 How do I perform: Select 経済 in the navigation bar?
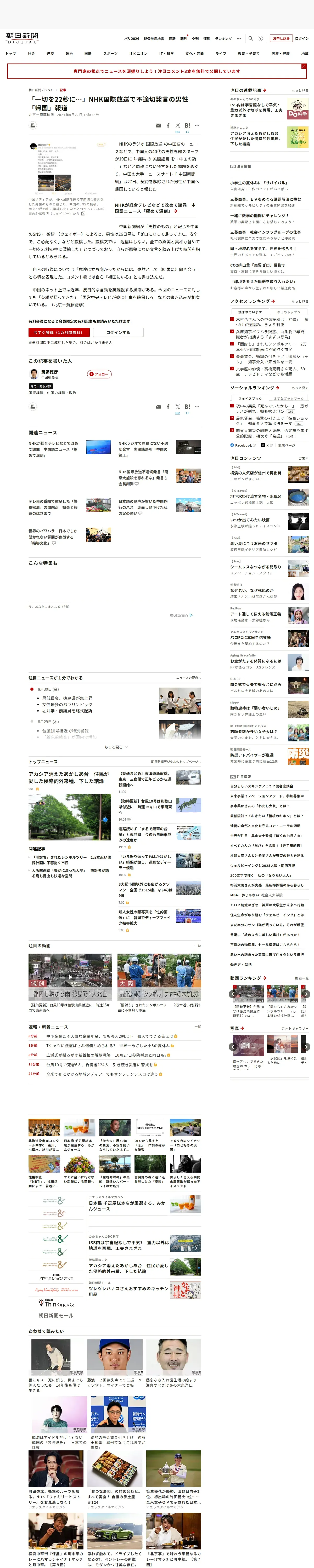(50, 54)
